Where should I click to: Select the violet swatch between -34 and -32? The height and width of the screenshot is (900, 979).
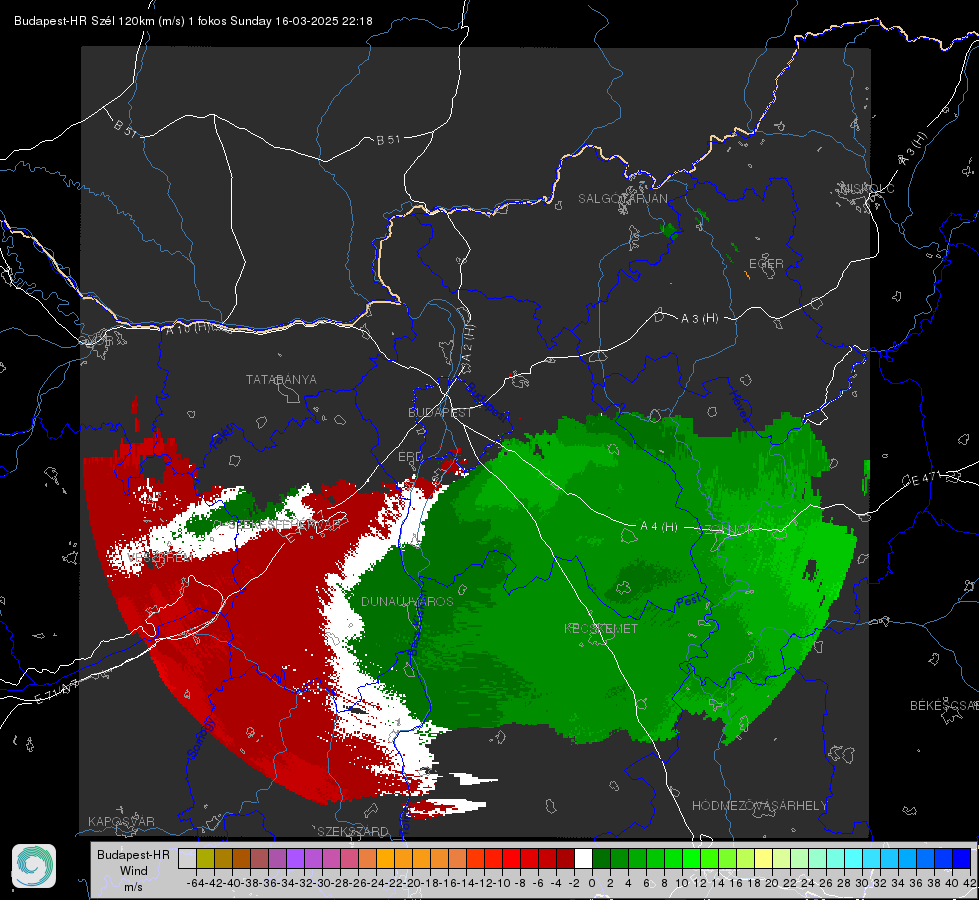click(295, 858)
